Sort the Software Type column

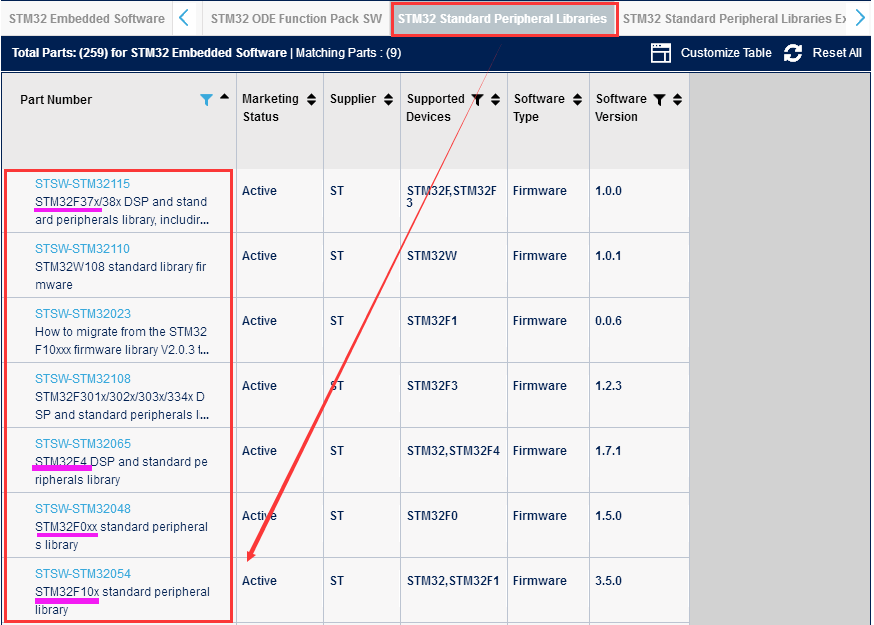pos(577,99)
